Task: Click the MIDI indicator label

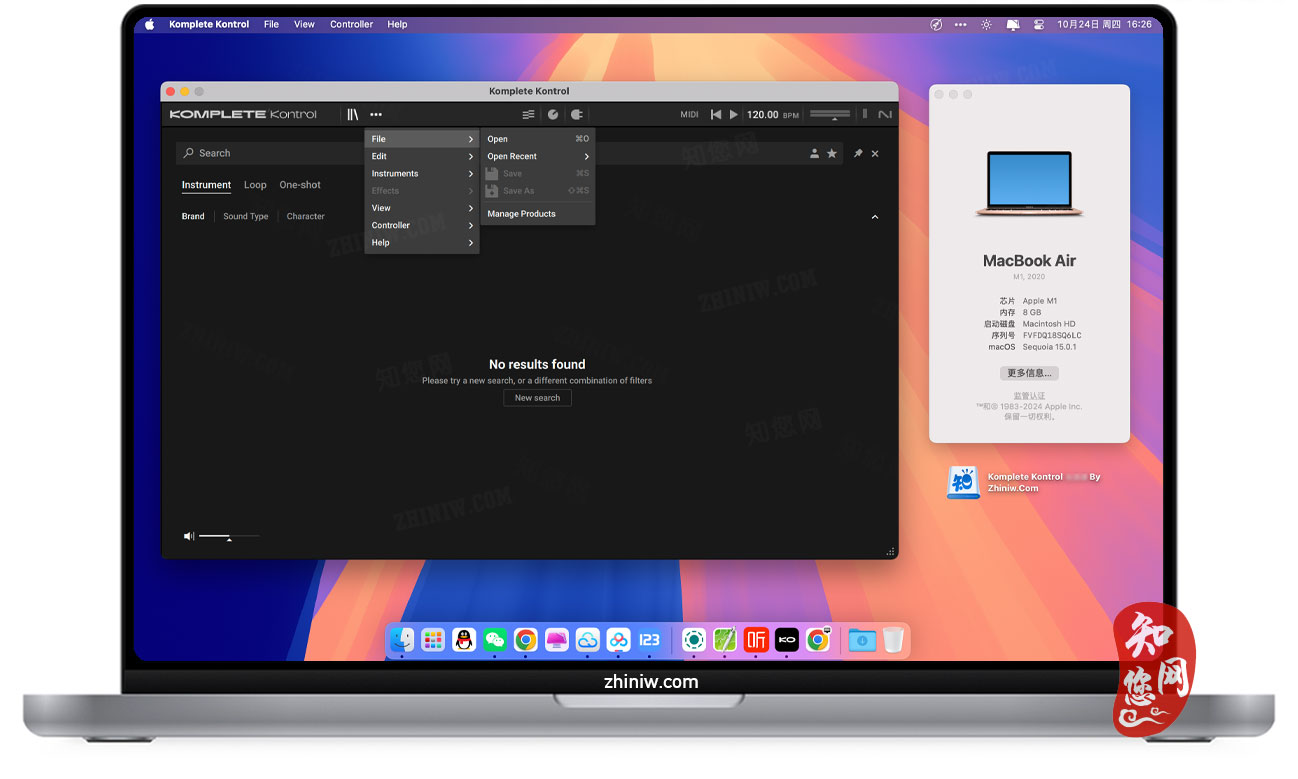Action: (689, 115)
